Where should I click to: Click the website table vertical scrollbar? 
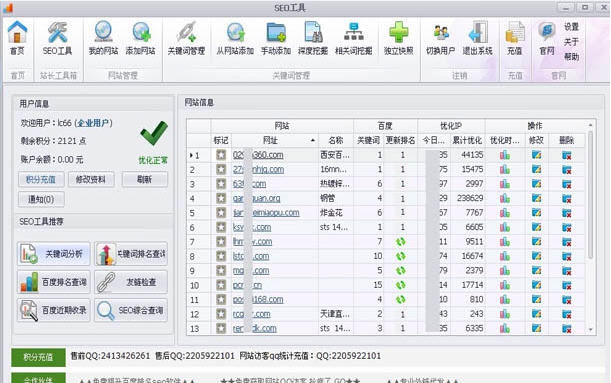(590, 195)
